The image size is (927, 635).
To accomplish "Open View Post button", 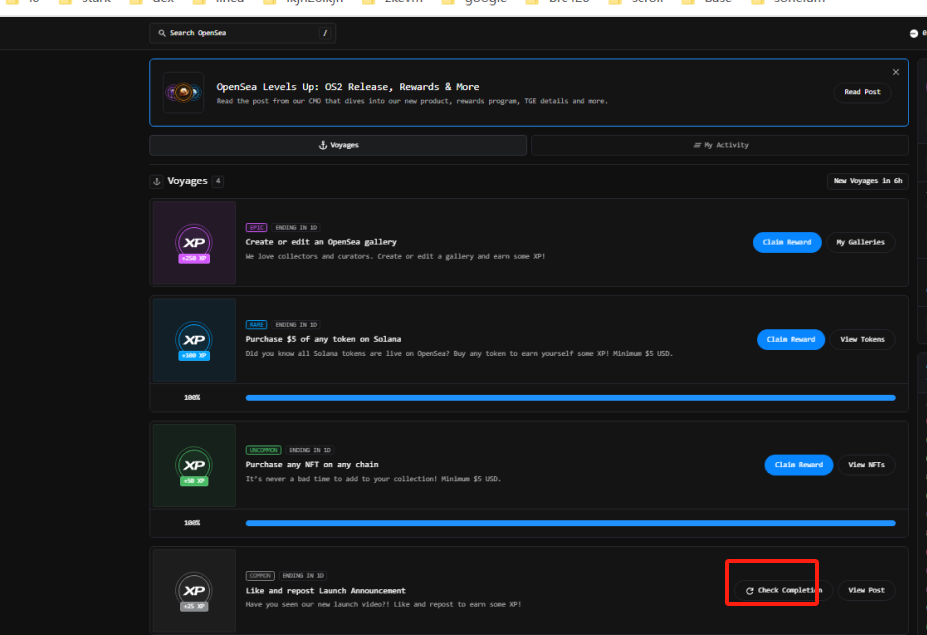I will tap(866, 590).
